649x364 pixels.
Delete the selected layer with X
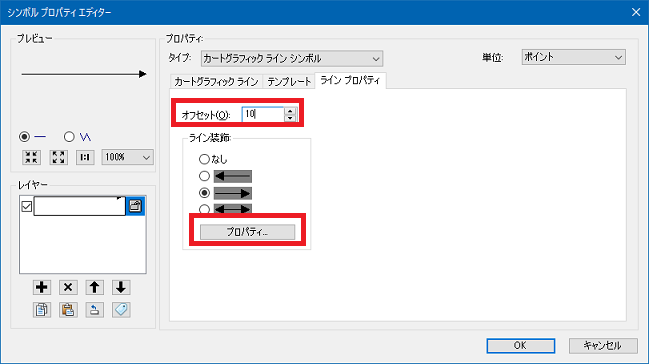68,287
